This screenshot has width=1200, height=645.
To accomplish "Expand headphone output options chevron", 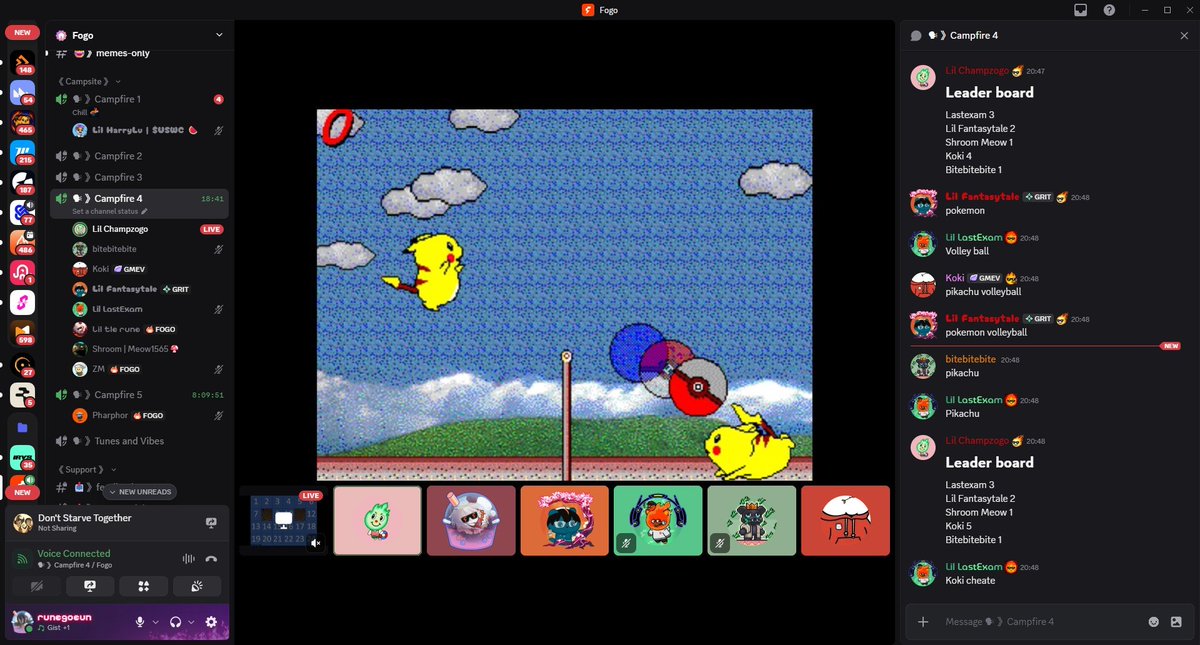I will pos(191,622).
